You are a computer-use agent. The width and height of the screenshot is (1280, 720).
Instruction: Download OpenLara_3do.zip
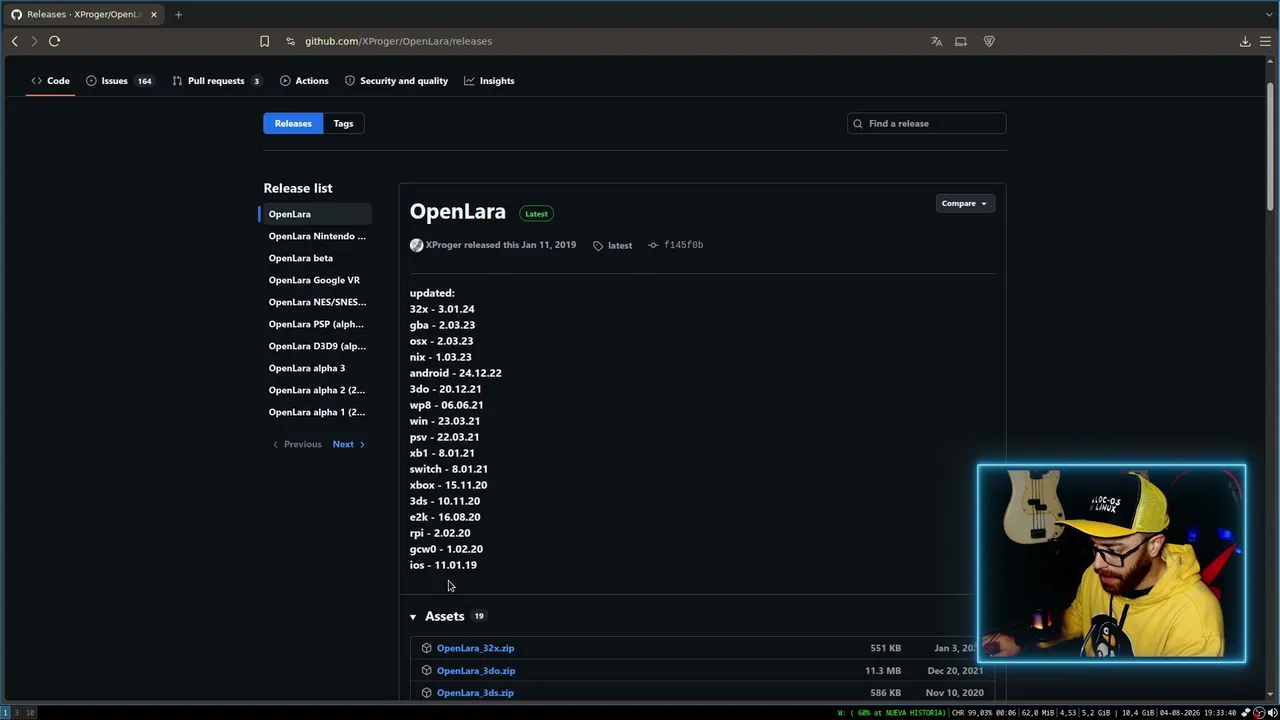[475, 671]
